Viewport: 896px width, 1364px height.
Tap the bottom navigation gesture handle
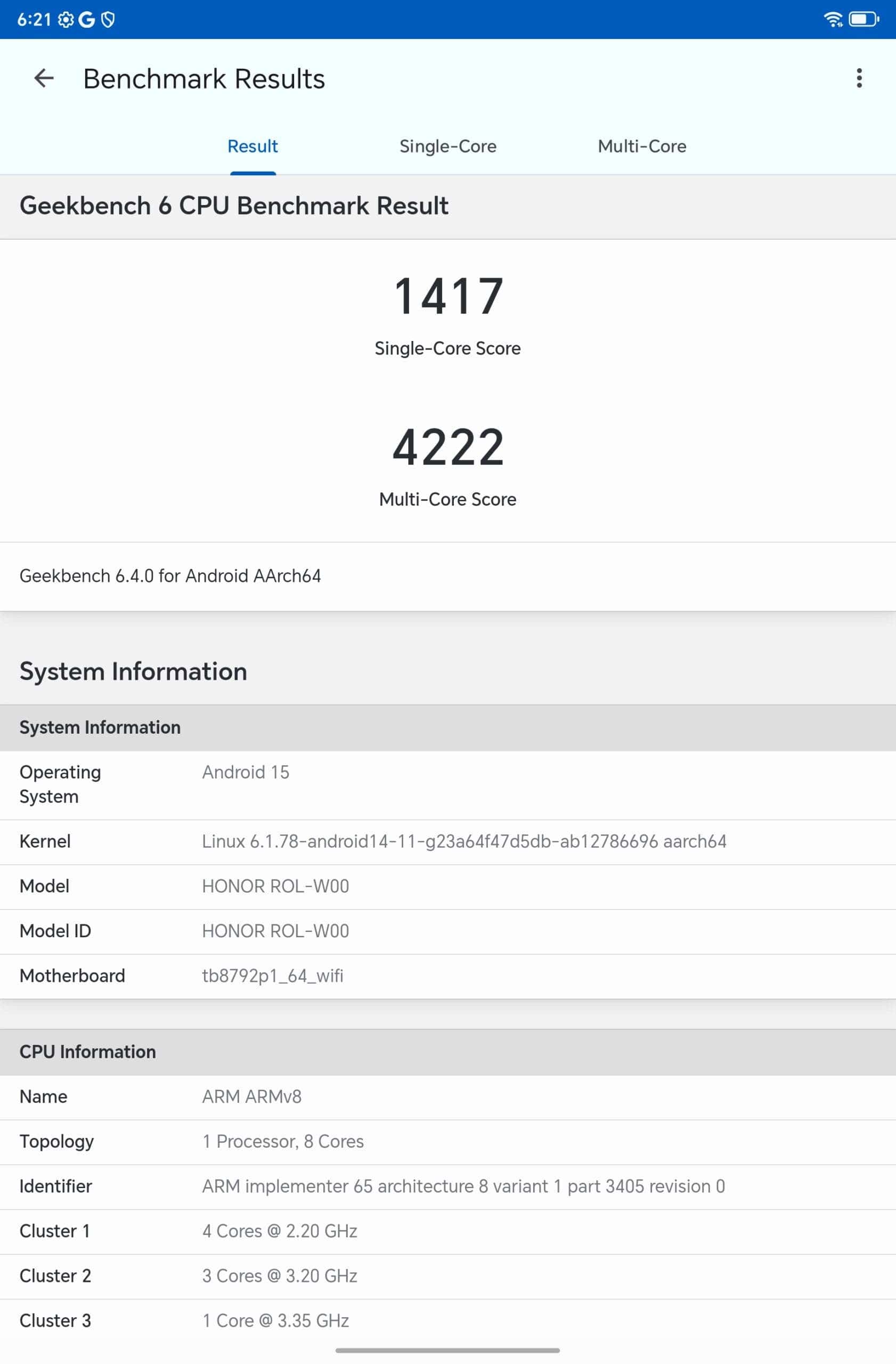coord(447,1351)
